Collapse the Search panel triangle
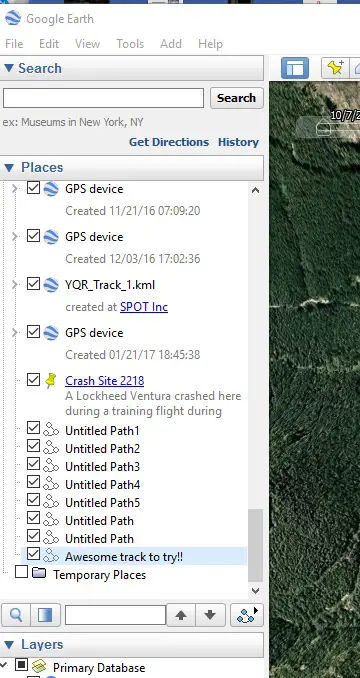The image size is (360, 678). tap(9, 68)
